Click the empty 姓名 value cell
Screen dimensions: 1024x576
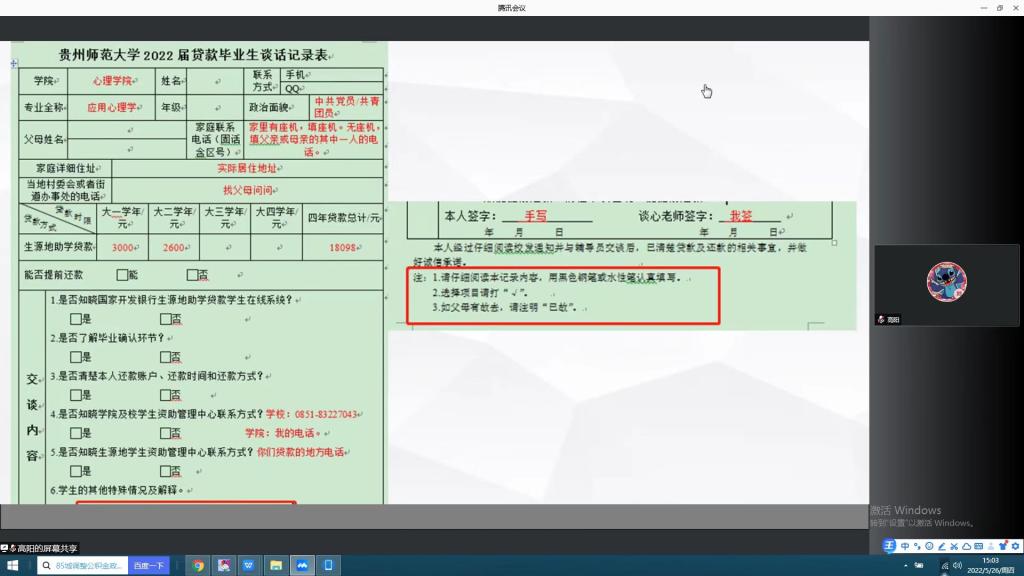(216, 81)
